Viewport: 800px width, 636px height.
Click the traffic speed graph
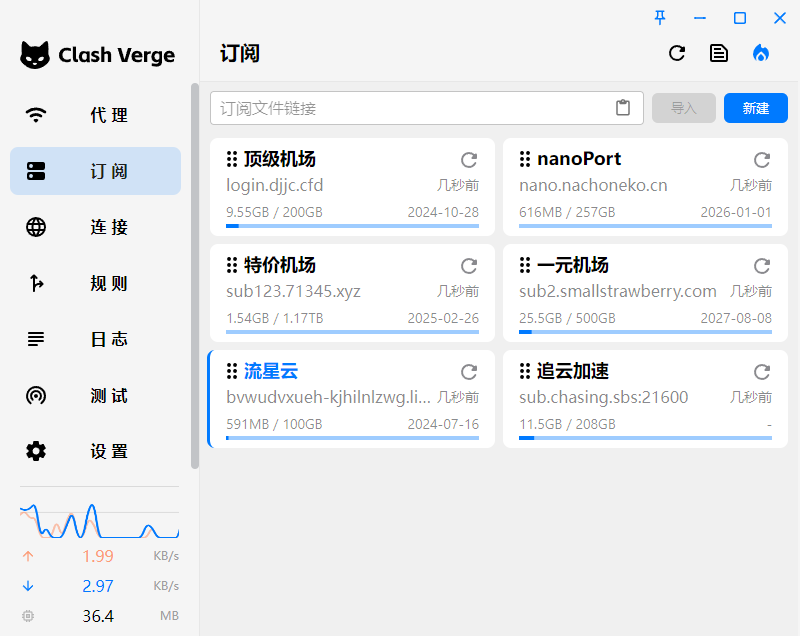[x=99, y=520]
